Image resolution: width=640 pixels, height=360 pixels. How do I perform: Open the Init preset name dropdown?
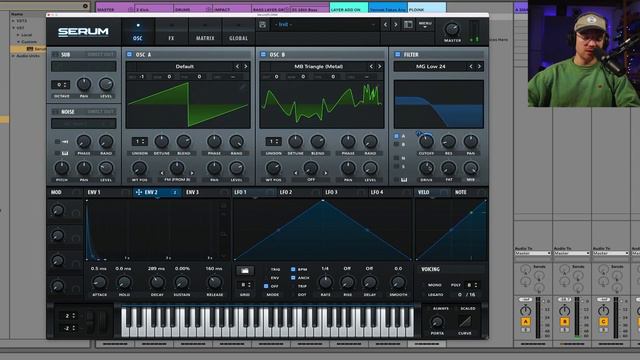(x=325, y=25)
